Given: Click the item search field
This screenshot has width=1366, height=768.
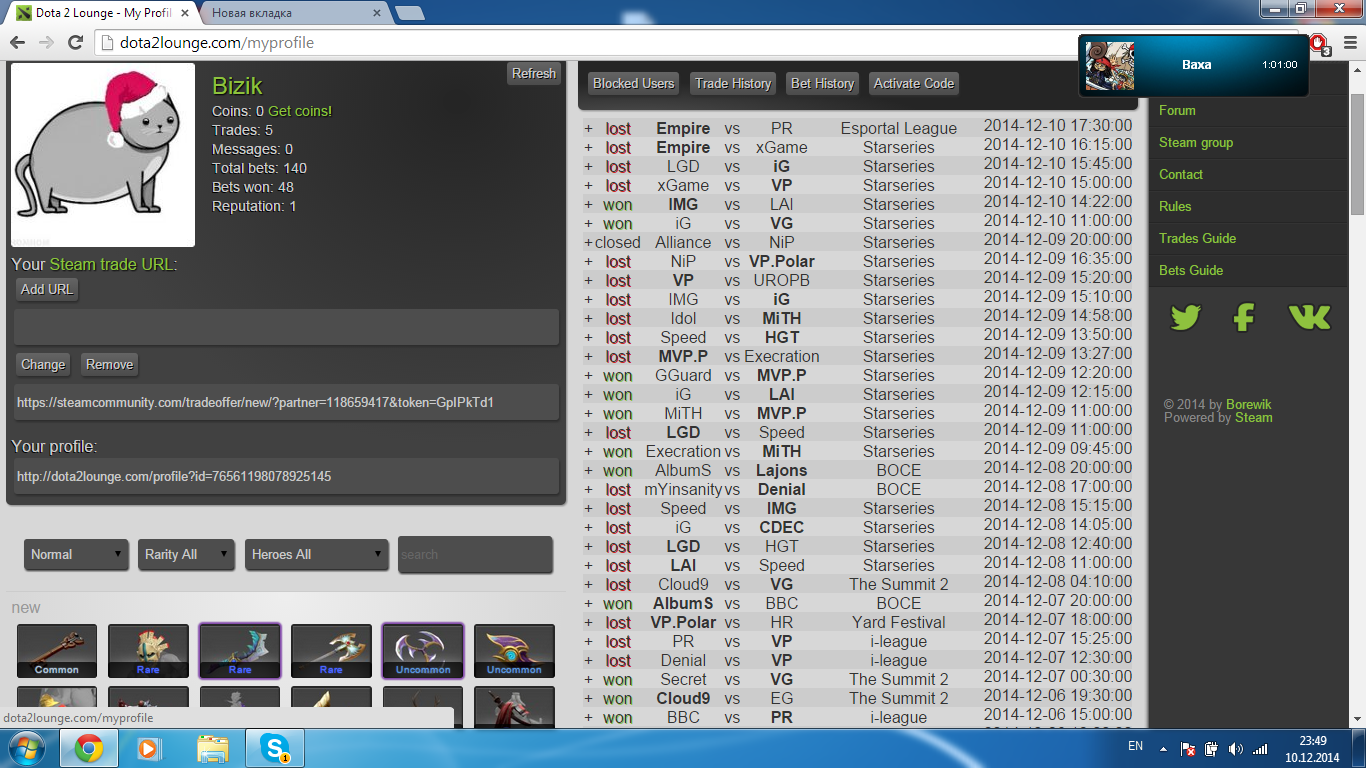Looking at the screenshot, I should coord(475,555).
